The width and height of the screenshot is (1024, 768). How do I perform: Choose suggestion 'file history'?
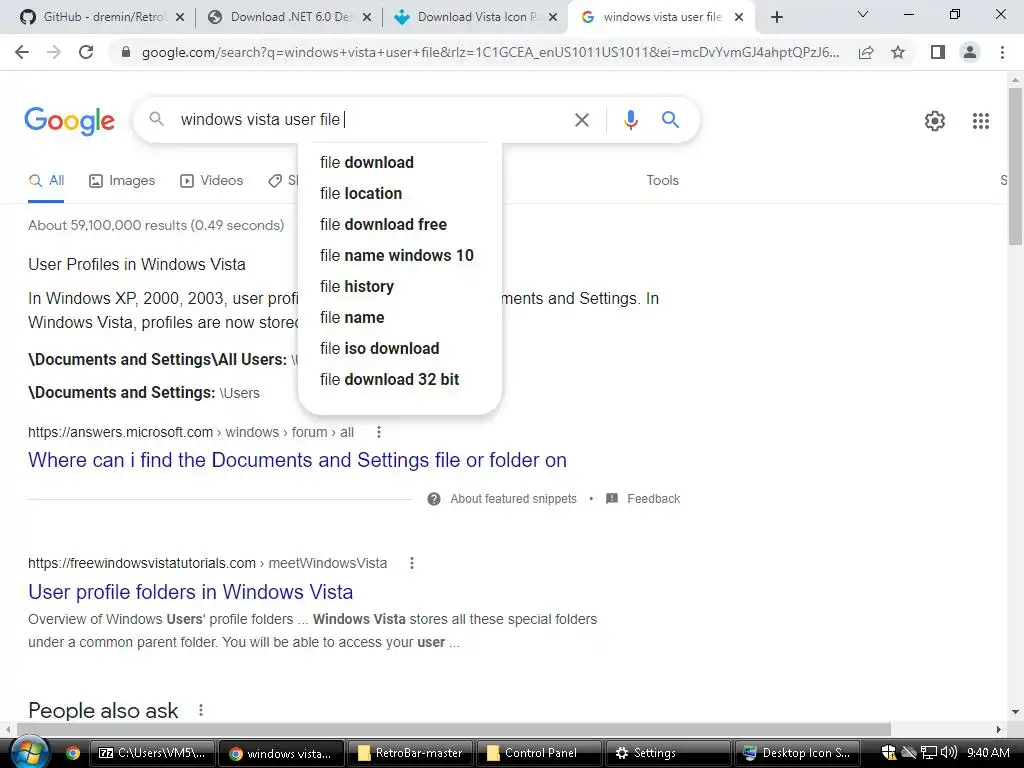(x=400, y=287)
